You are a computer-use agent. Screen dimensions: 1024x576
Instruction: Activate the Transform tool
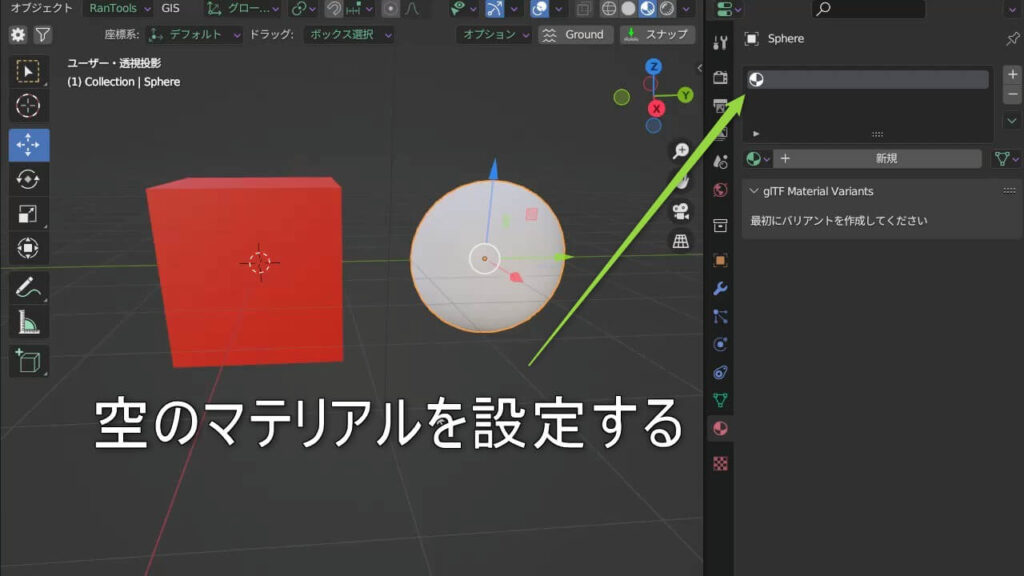coord(28,248)
